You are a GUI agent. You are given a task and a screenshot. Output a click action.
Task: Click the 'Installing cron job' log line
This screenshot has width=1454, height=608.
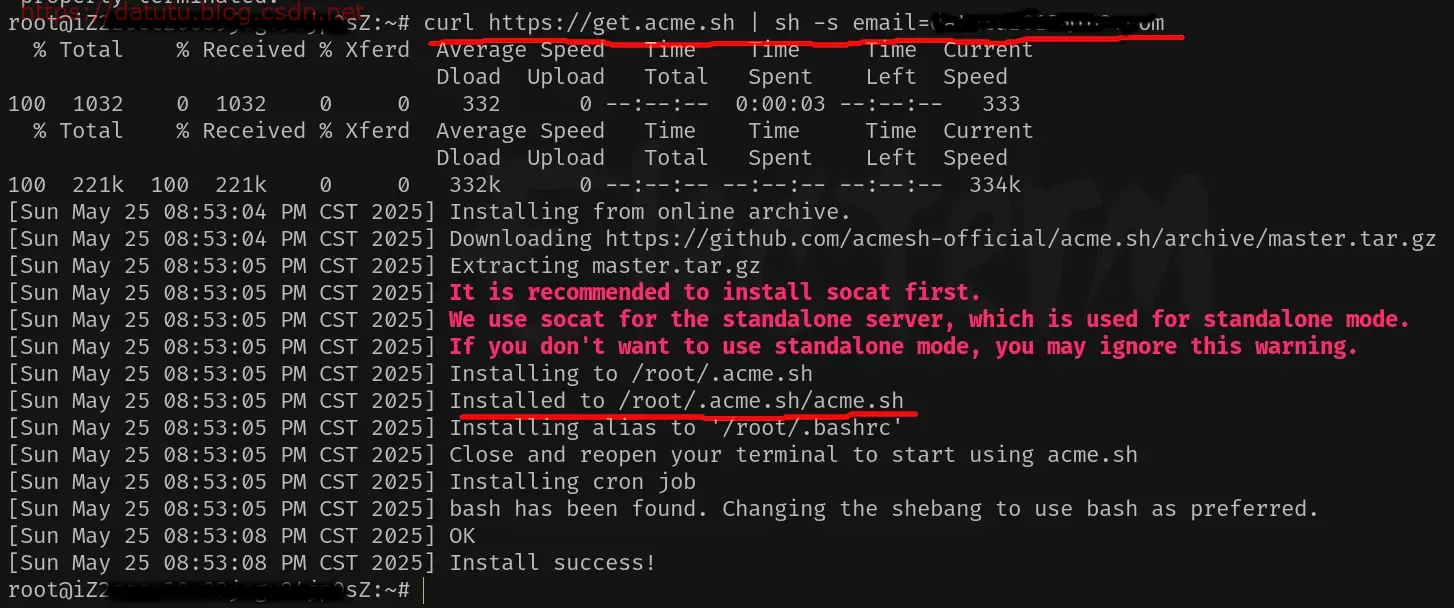tap(572, 482)
